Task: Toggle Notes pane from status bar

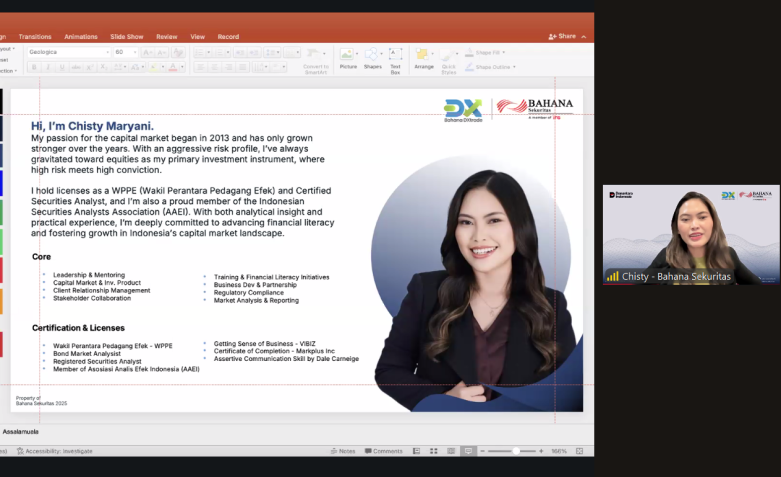Action: (343, 451)
